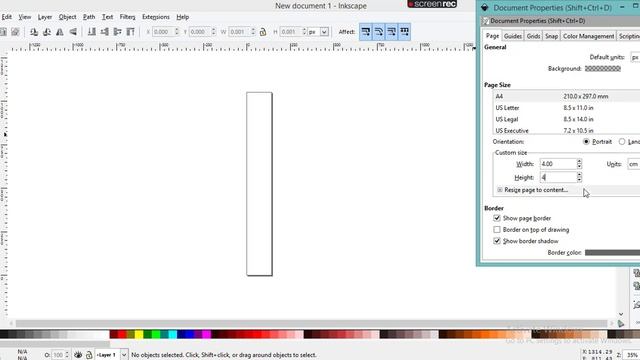Click the Document Properties panel header icon
Viewport: 640px width, 360px height.
coord(485,21)
